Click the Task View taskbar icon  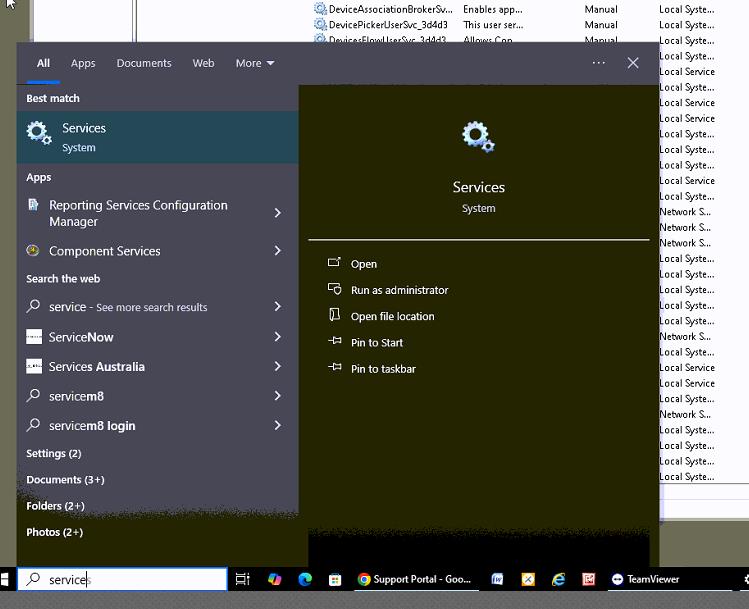[242, 579]
